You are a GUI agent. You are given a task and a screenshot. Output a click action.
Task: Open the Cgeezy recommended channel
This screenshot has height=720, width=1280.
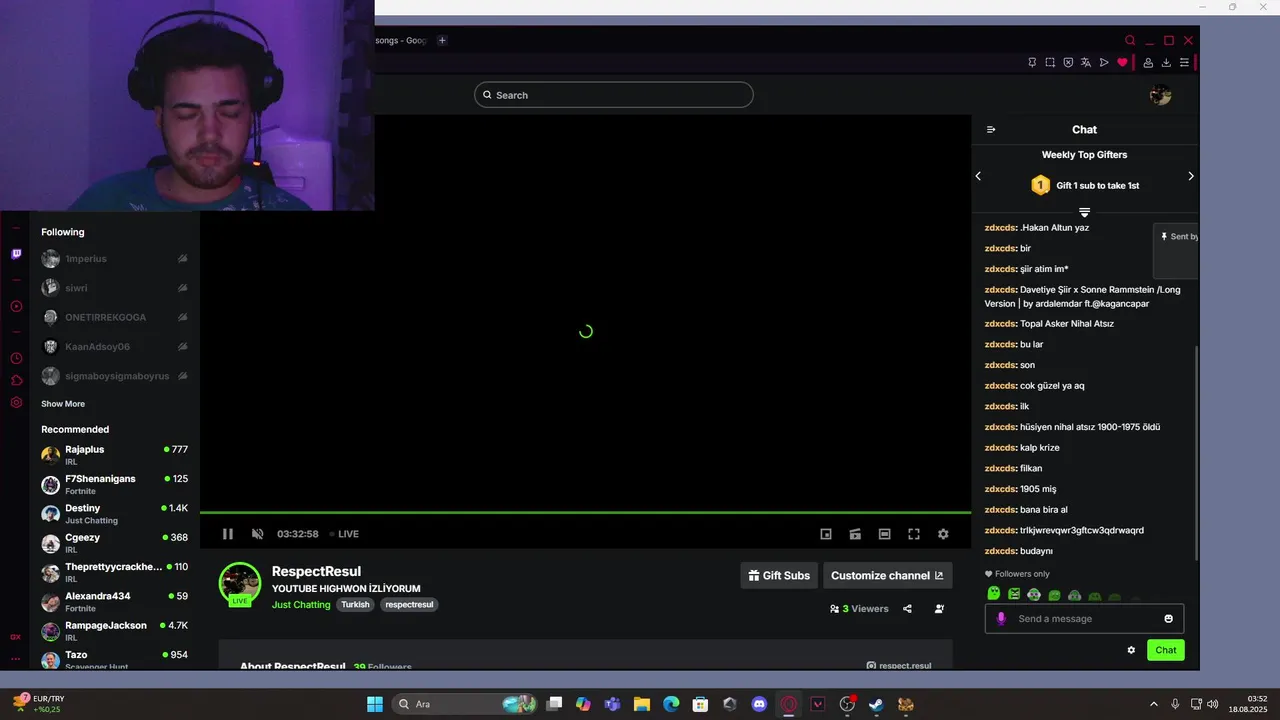[x=114, y=543]
